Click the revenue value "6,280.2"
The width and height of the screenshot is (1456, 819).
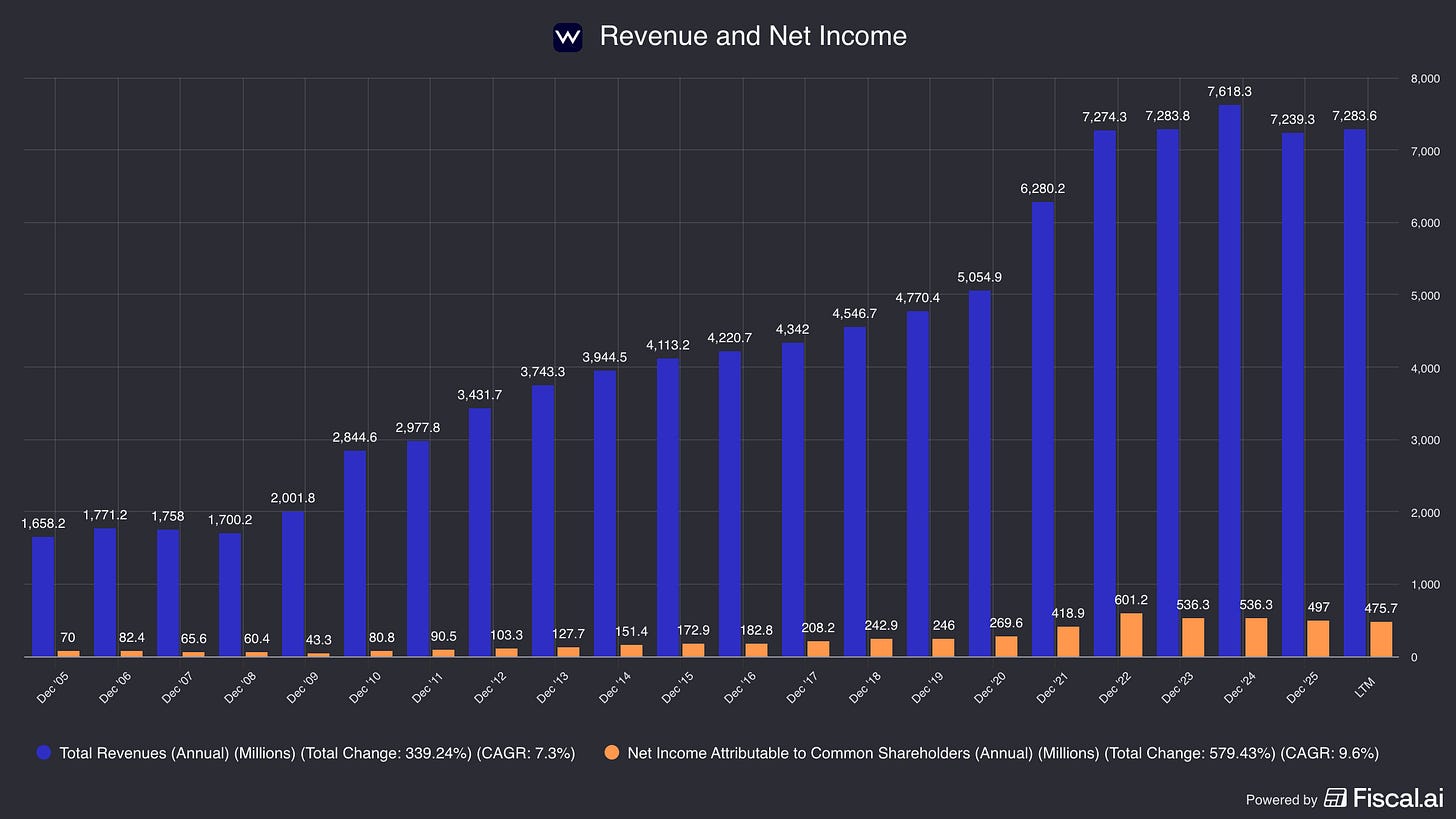pyautogui.click(x=1043, y=189)
